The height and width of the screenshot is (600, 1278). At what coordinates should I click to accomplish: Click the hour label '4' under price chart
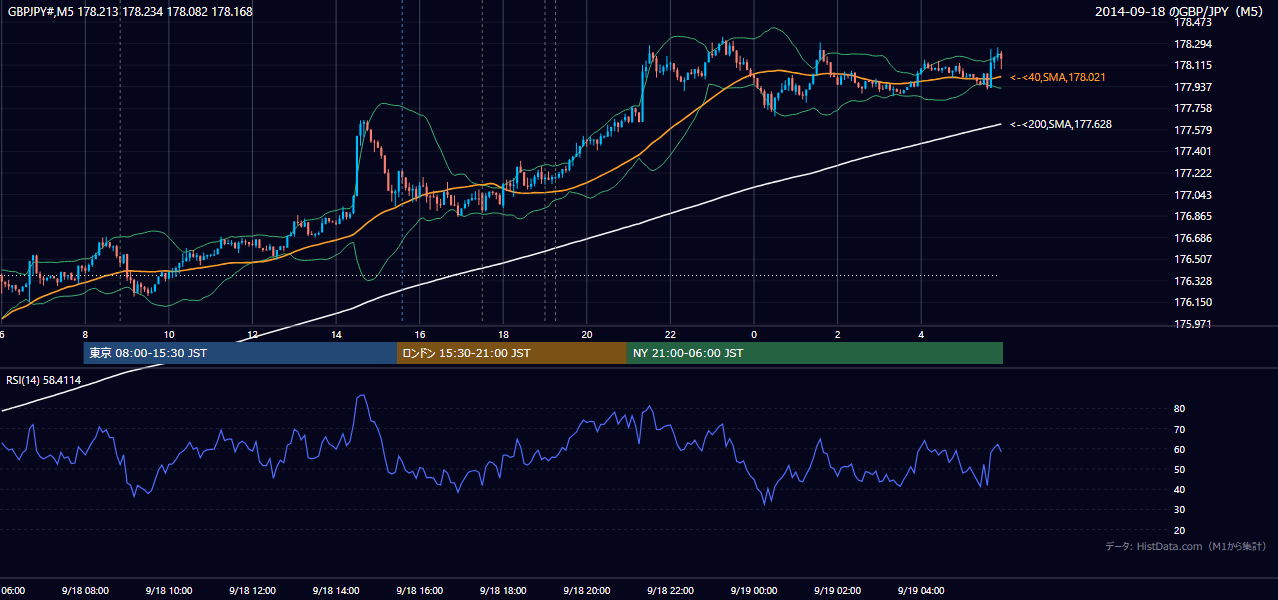click(921, 334)
